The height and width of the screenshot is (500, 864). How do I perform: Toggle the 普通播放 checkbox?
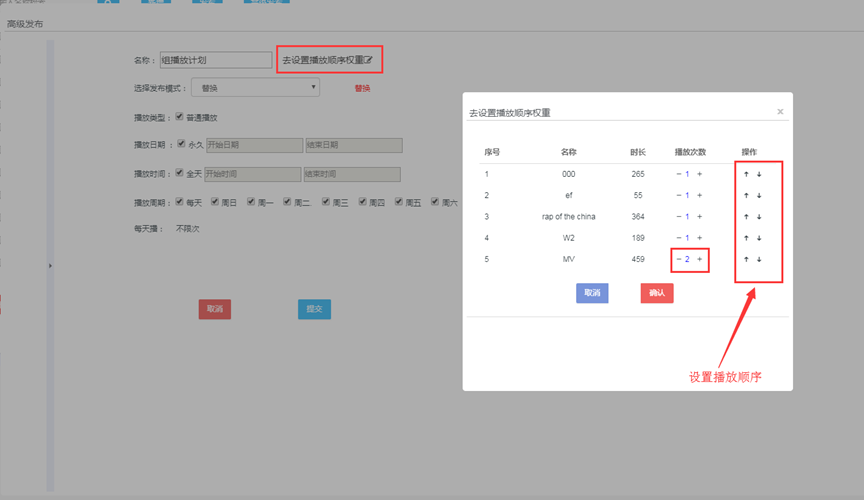(x=179, y=116)
